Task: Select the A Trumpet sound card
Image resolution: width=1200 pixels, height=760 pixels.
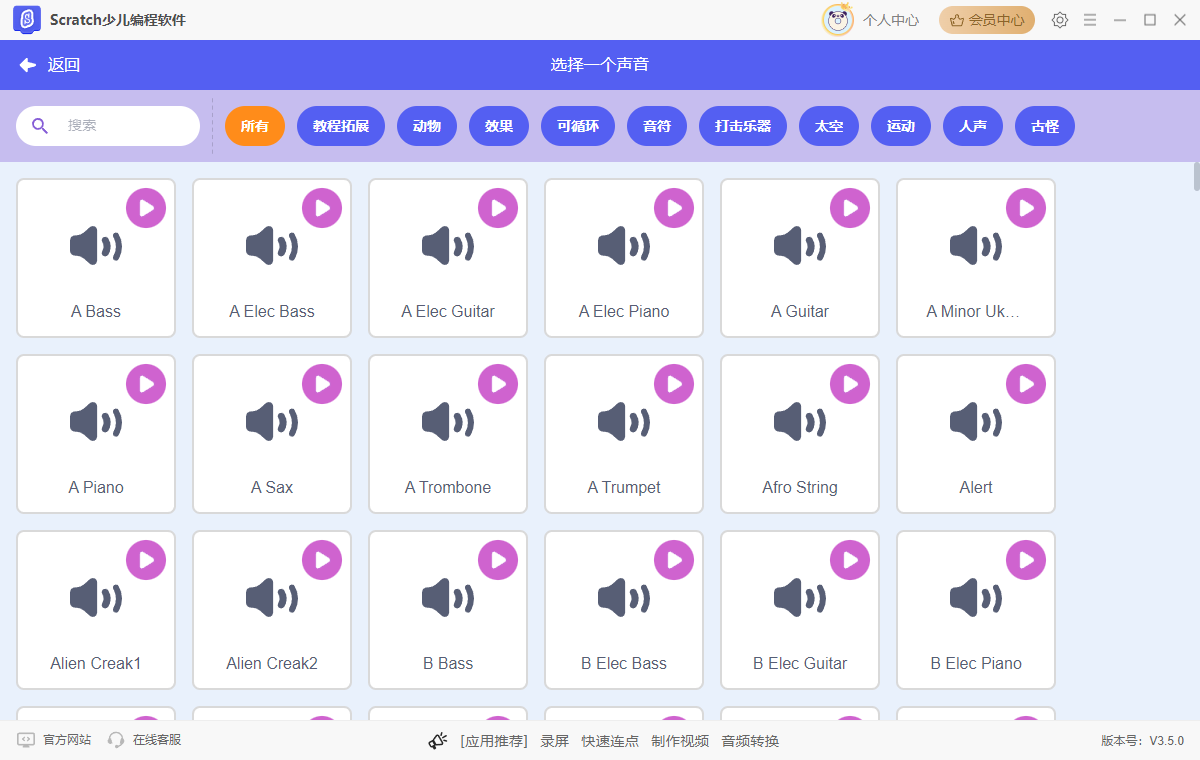Action: (624, 435)
